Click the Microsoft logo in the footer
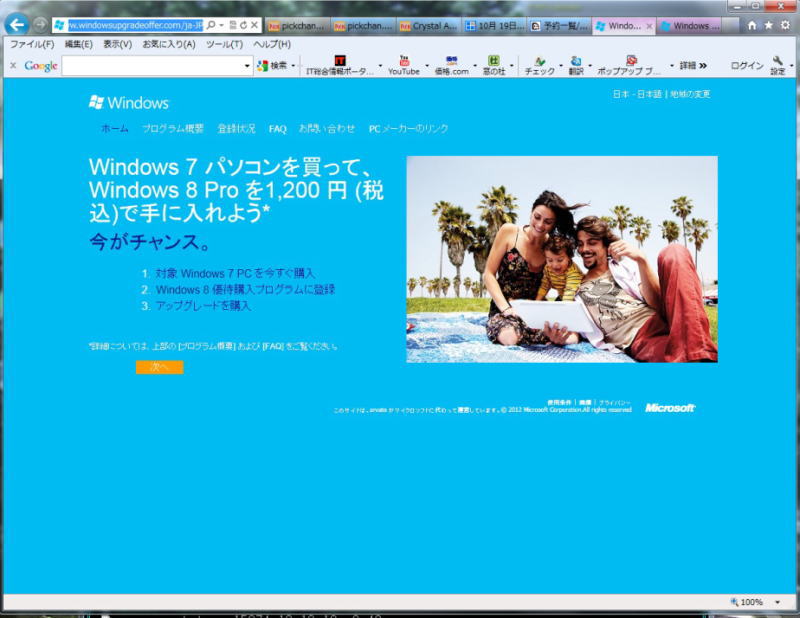The image size is (800, 618). 670,408
